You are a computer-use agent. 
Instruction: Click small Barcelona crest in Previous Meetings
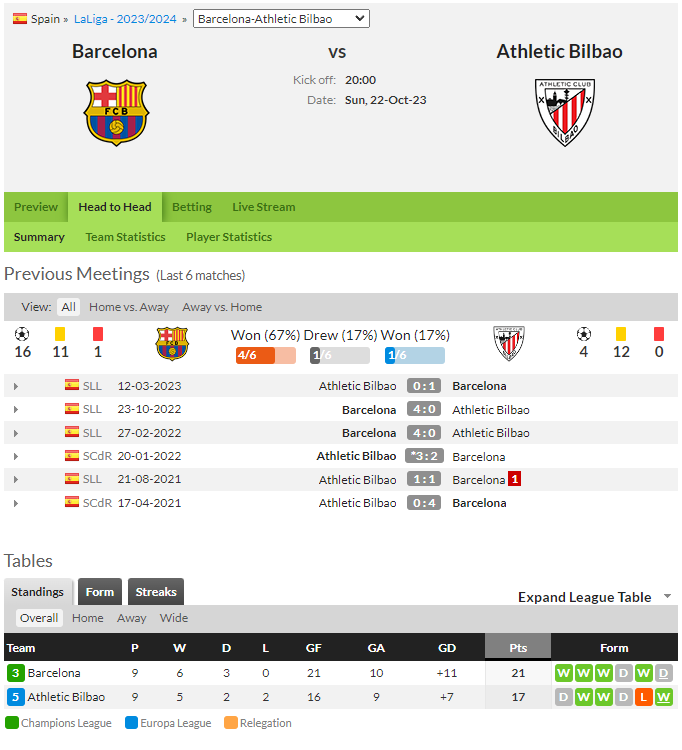click(x=172, y=343)
